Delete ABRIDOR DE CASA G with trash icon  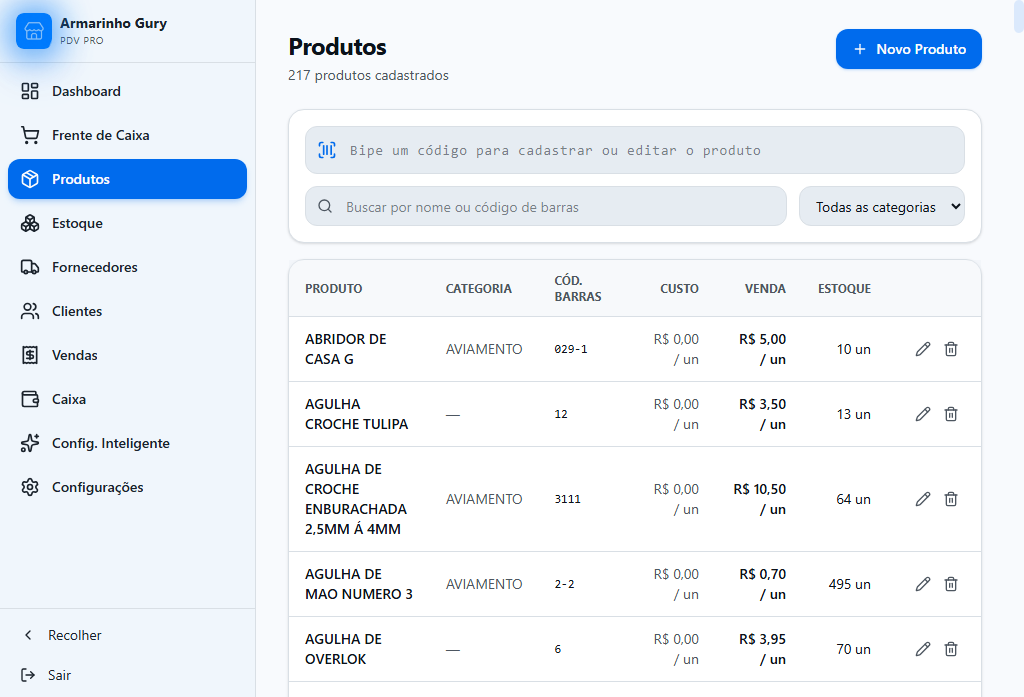951,349
